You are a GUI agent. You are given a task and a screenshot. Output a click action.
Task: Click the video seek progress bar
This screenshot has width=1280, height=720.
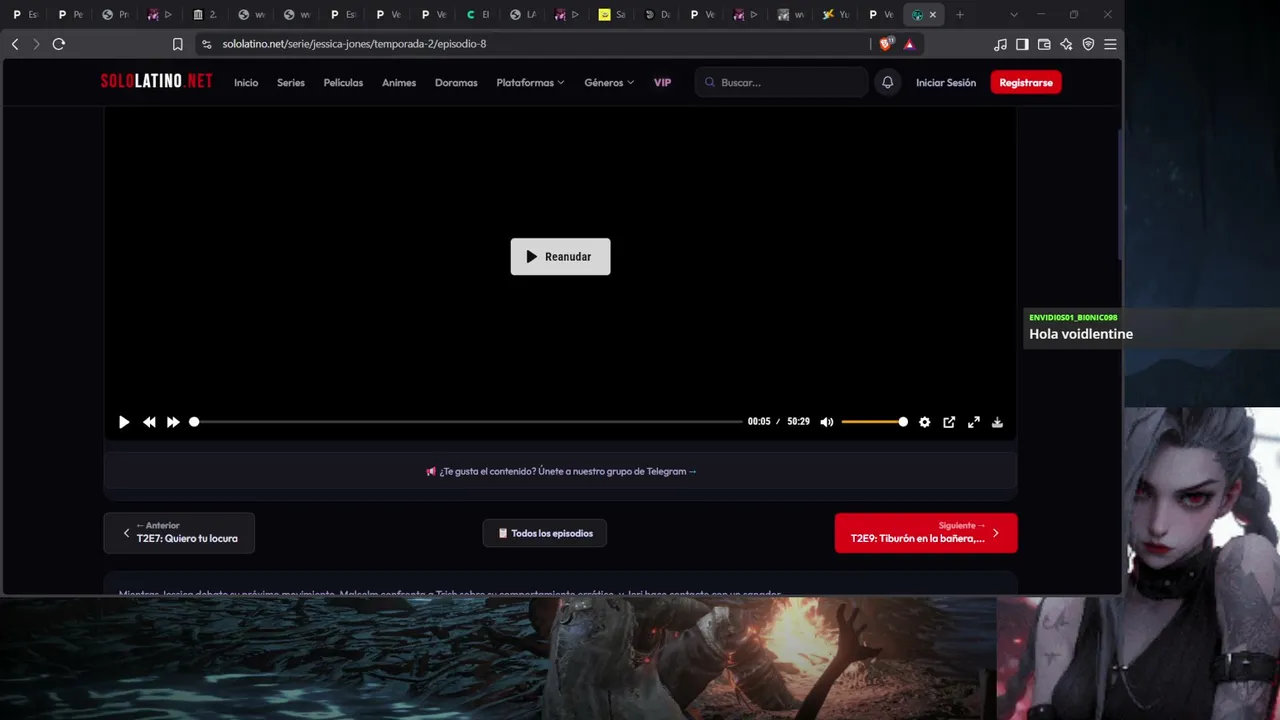(467, 422)
